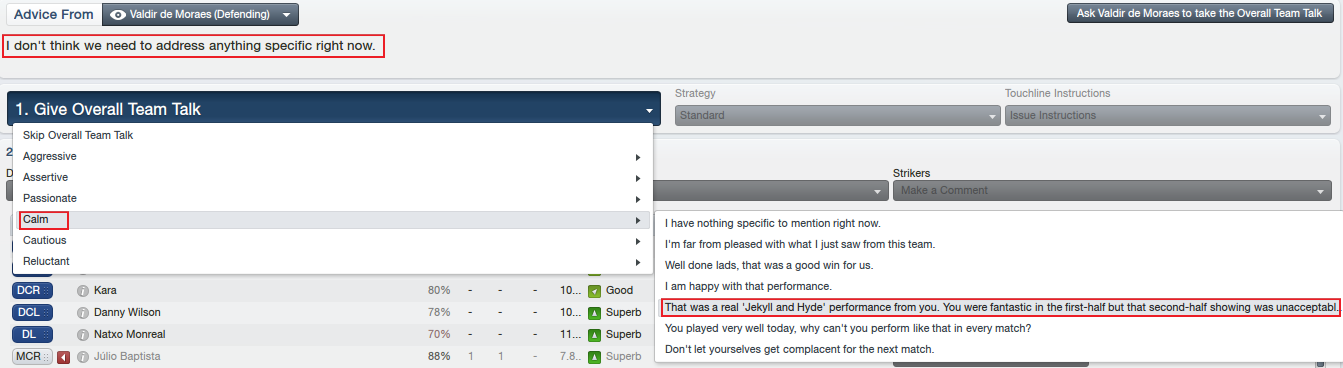Ask Valdir de Moraes to take the team talk
The width and height of the screenshot is (1343, 368).
pos(1199,14)
